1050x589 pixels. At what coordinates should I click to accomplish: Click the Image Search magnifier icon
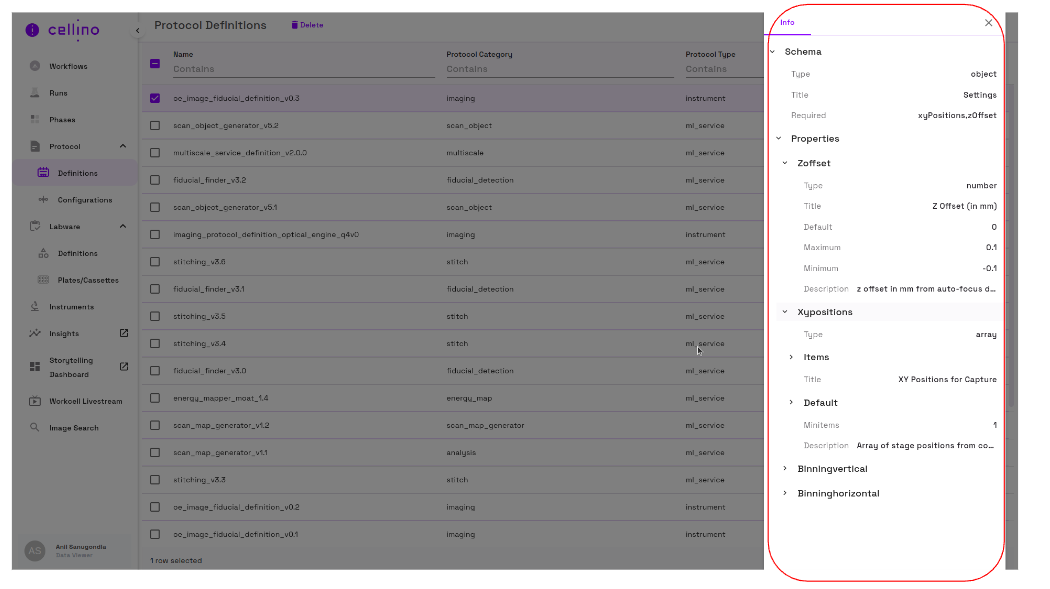35,428
